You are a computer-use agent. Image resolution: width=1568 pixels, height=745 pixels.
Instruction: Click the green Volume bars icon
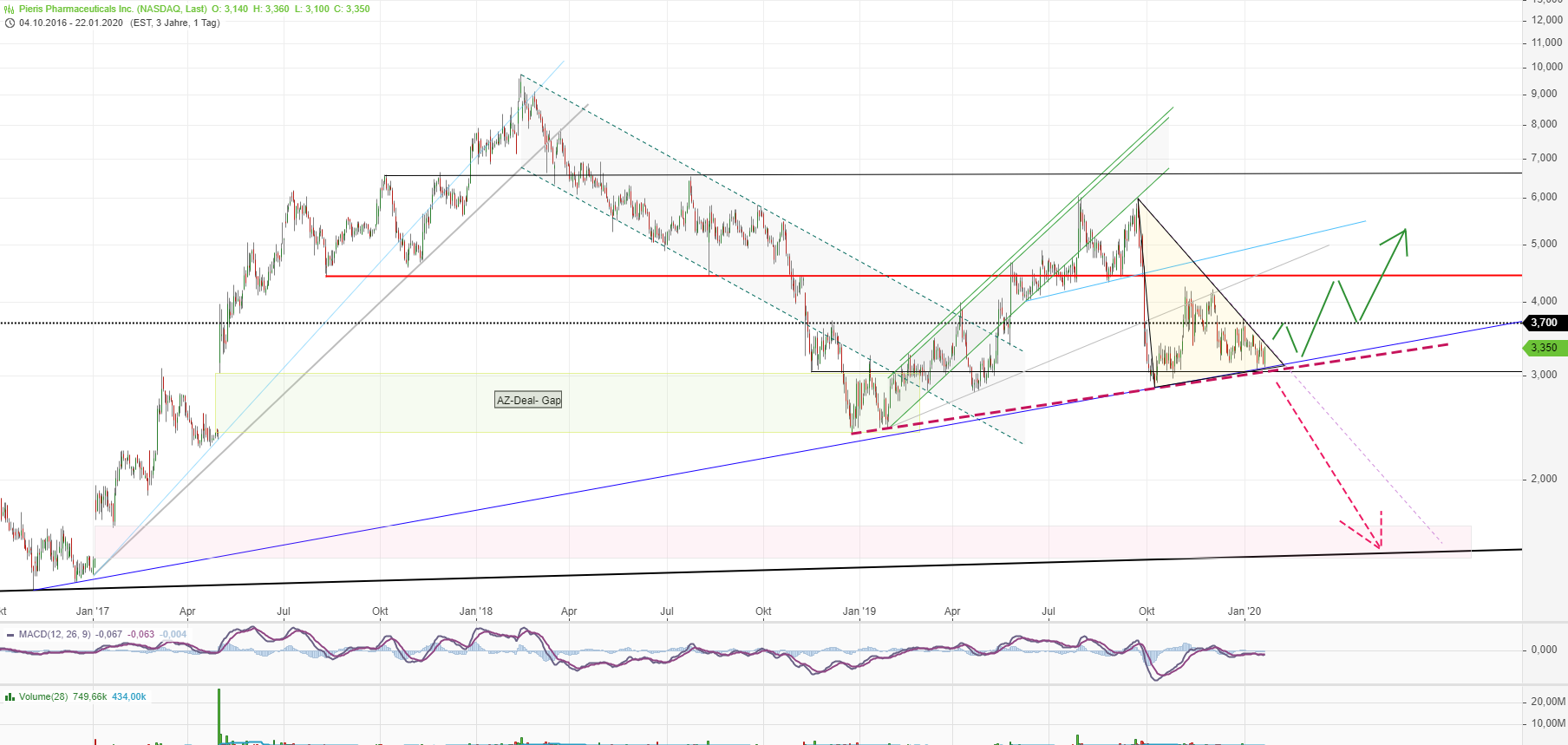[x=10, y=697]
